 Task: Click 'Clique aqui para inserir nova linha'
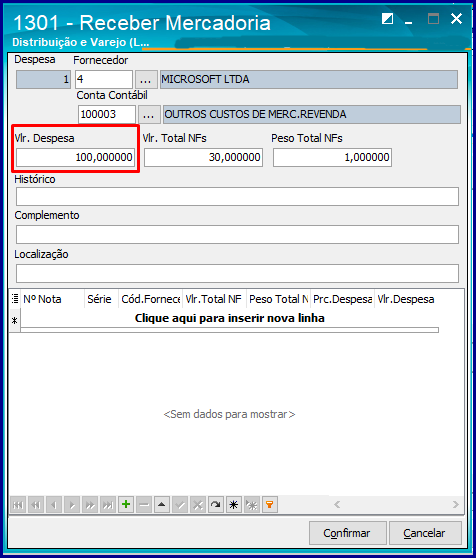(x=229, y=318)
